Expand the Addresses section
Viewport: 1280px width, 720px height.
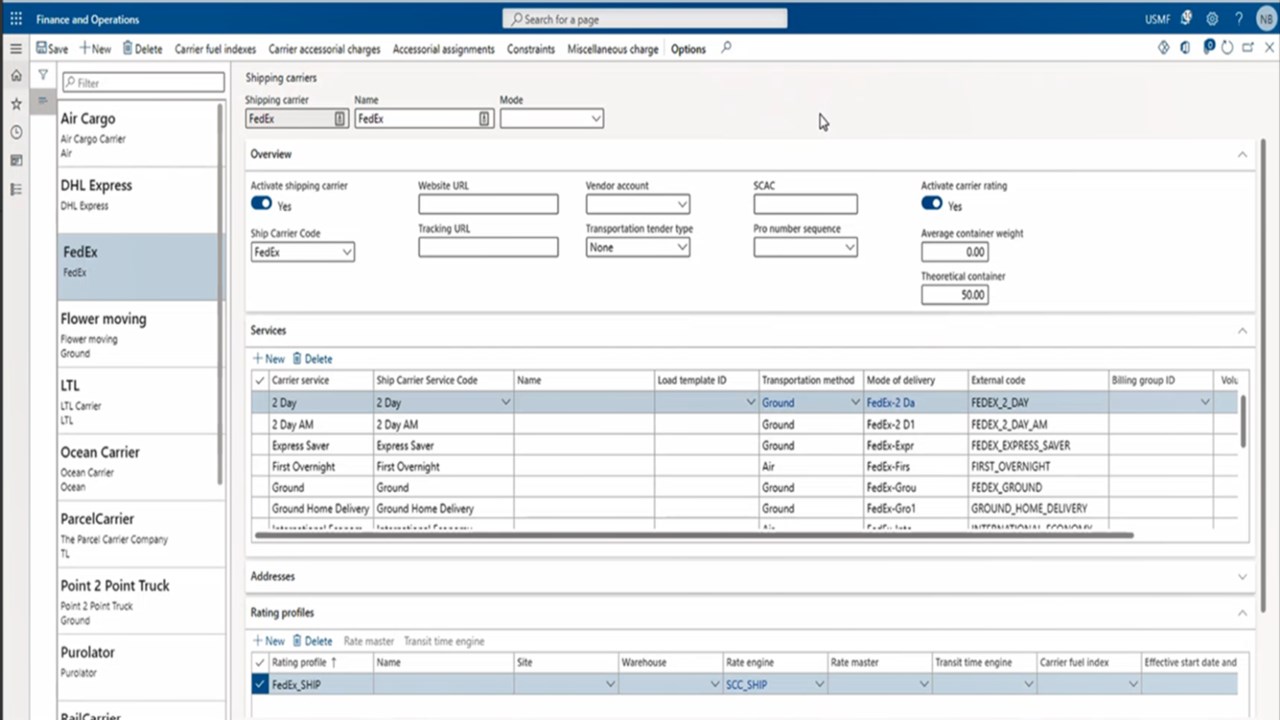coord(1242,577)
